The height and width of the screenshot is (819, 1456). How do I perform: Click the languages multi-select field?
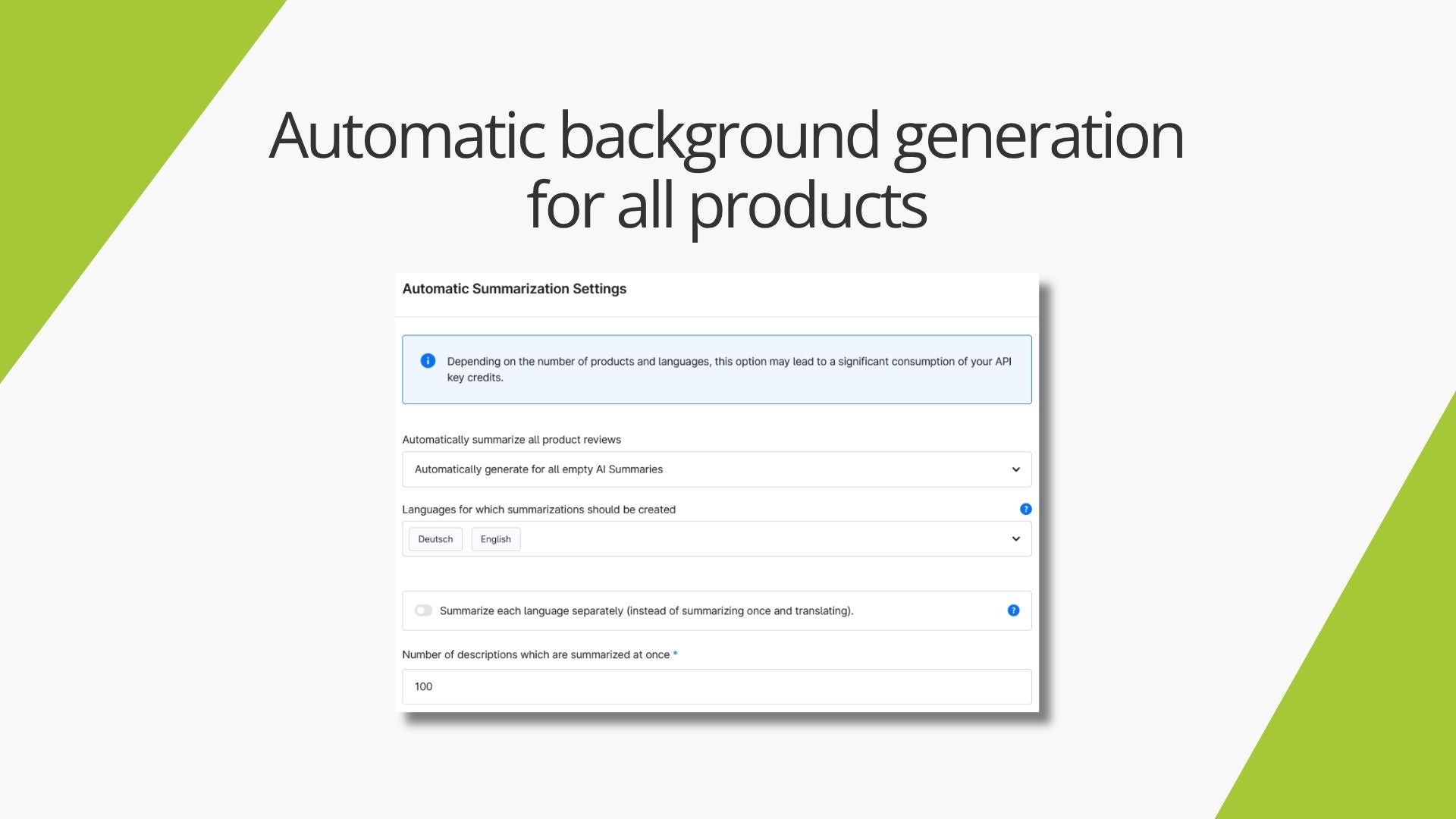click(x=717, y=539)
